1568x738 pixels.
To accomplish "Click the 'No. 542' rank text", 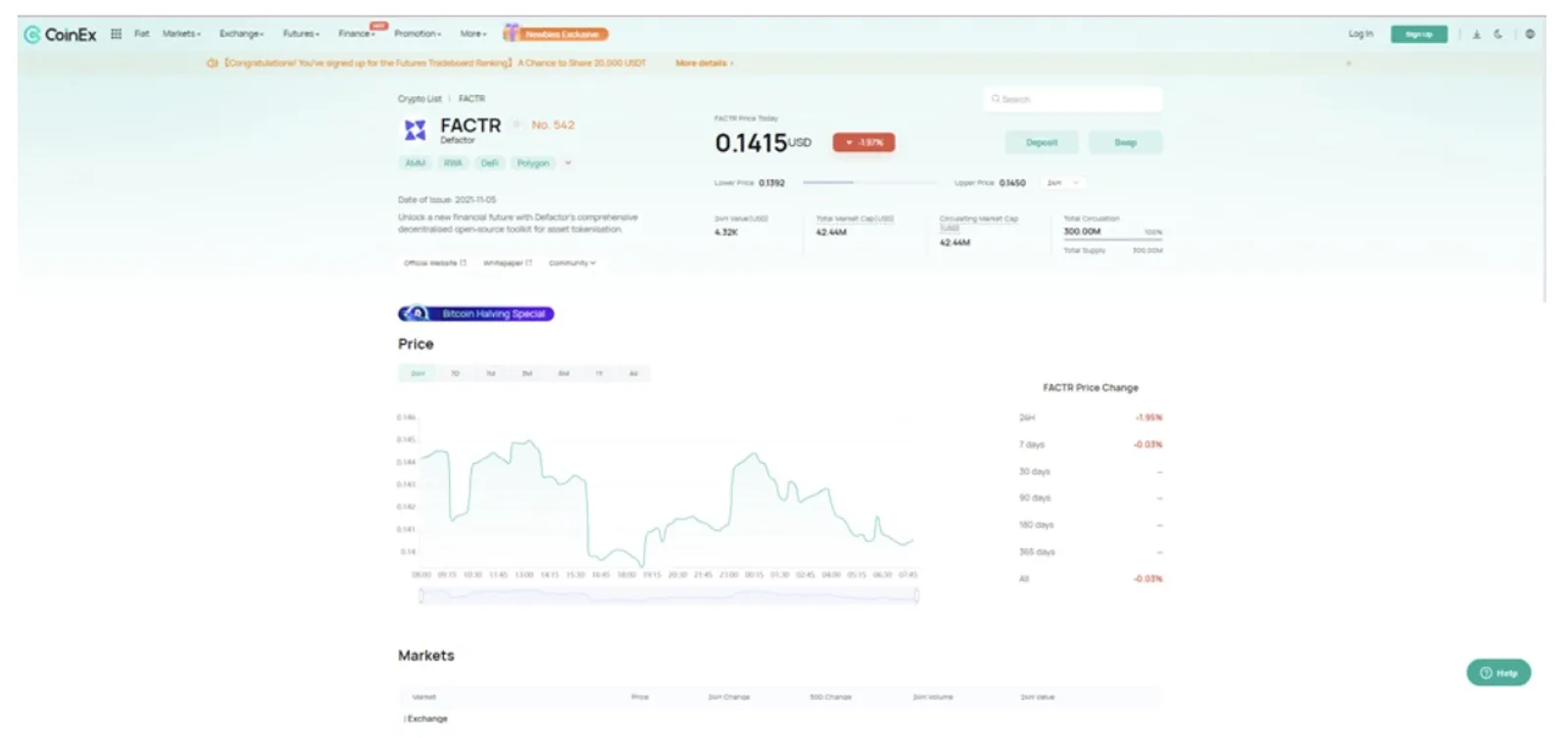I will pyautogui.click(x=553, y=124).
